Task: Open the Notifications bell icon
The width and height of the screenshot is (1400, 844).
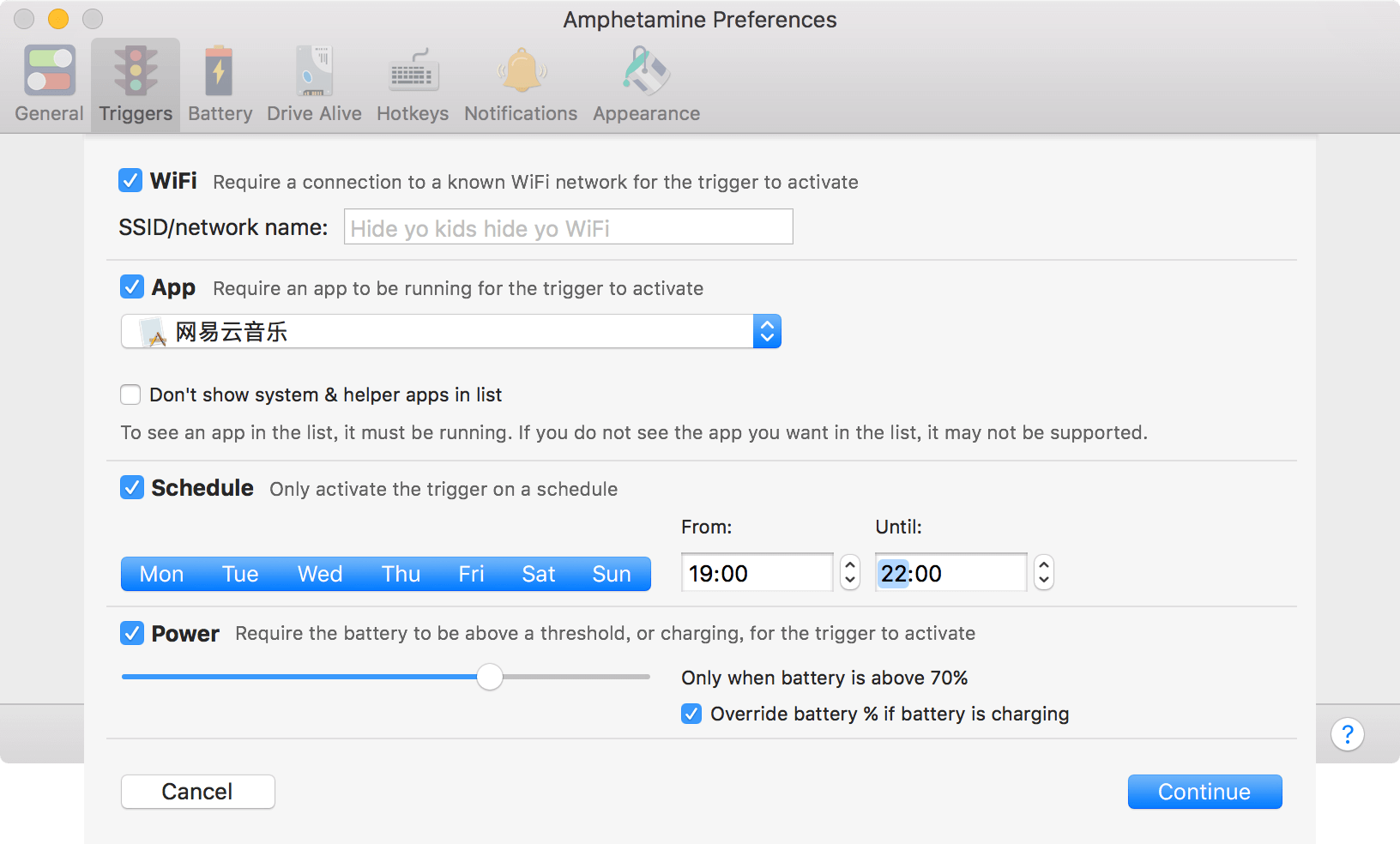Action: (521, 70)
